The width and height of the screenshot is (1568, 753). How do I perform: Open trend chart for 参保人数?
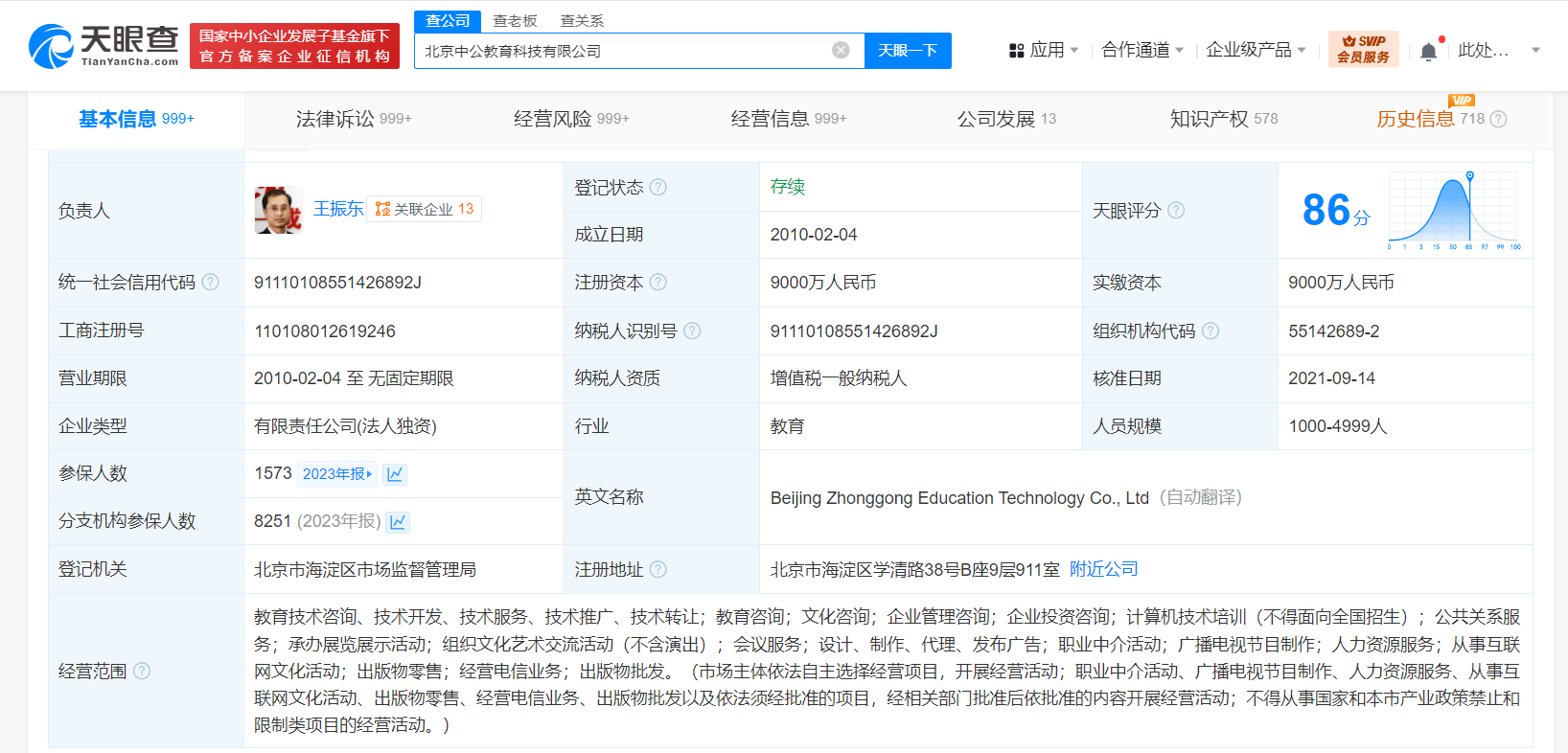click(395, 474)
